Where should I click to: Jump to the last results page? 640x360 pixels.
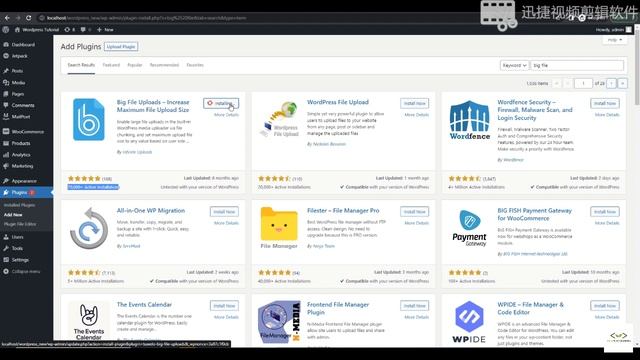(622, 83)
